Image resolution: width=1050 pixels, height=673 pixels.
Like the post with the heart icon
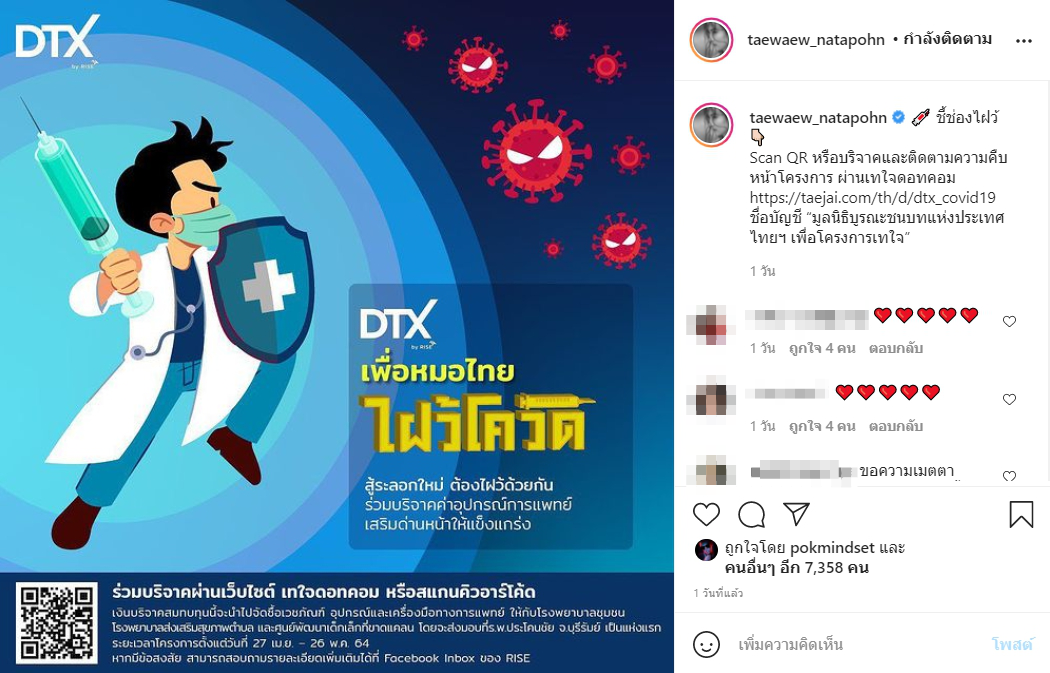pyautogui.click(x=706, y=514)
